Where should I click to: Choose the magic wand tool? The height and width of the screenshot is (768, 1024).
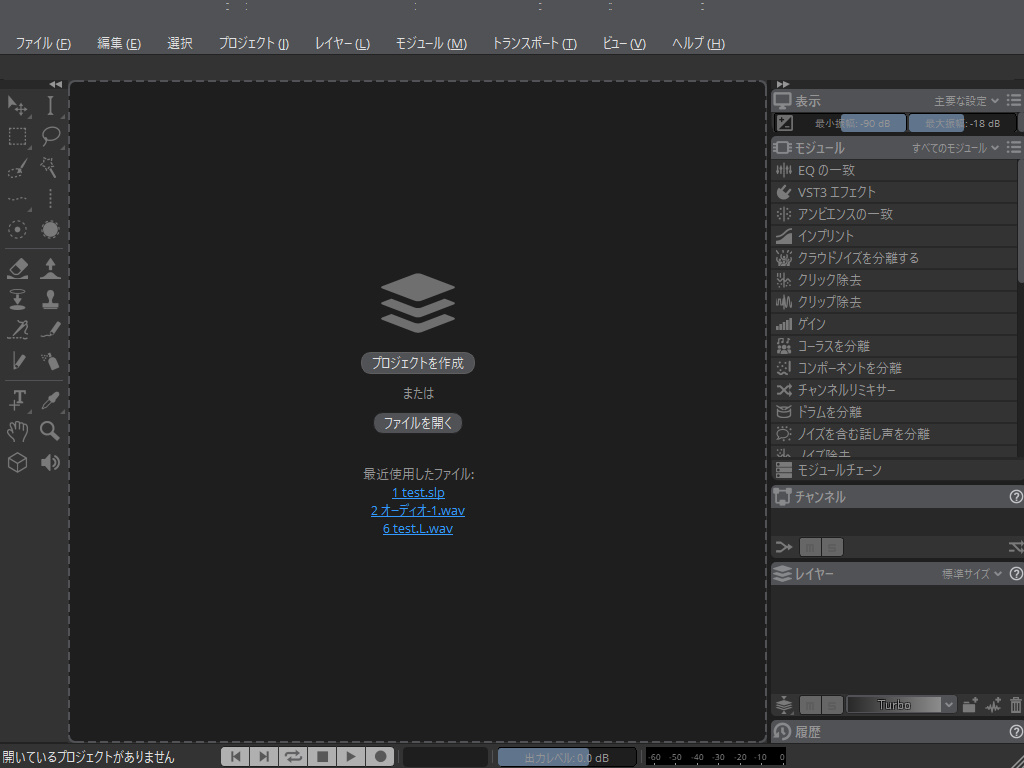50,168
